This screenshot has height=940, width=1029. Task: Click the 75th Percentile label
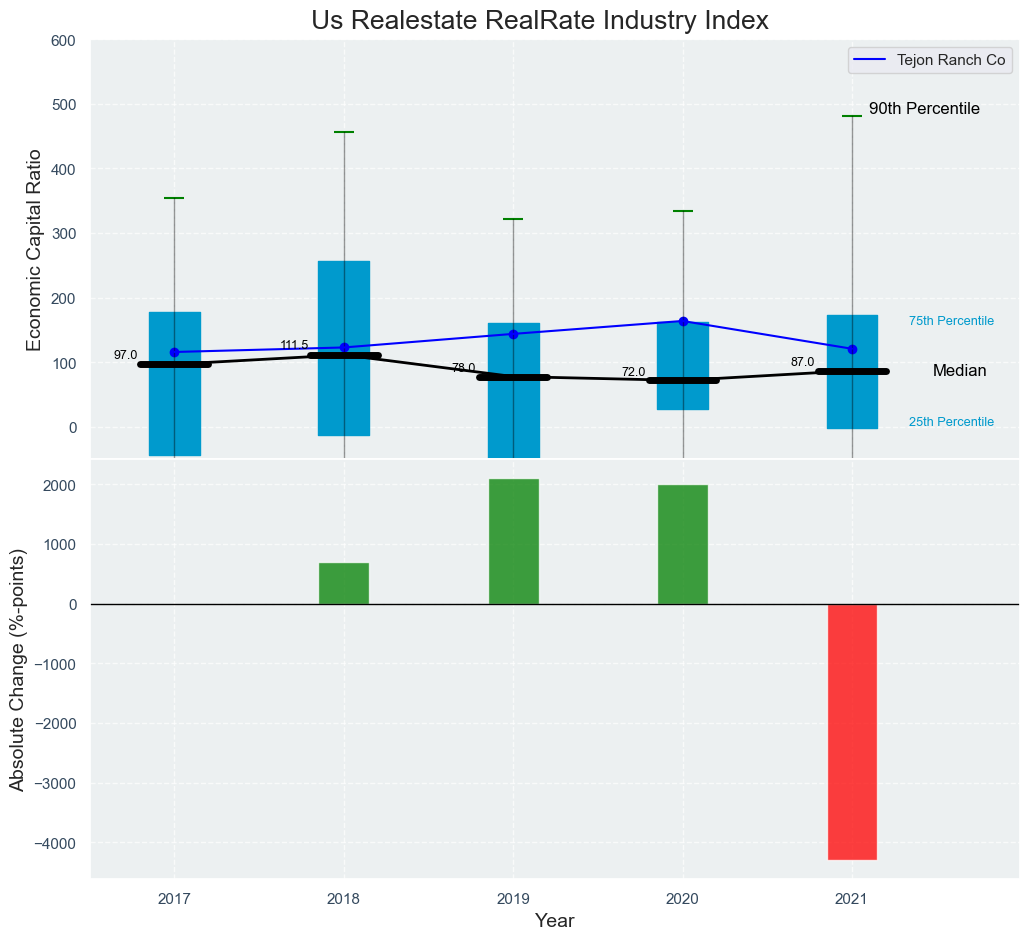951,321
